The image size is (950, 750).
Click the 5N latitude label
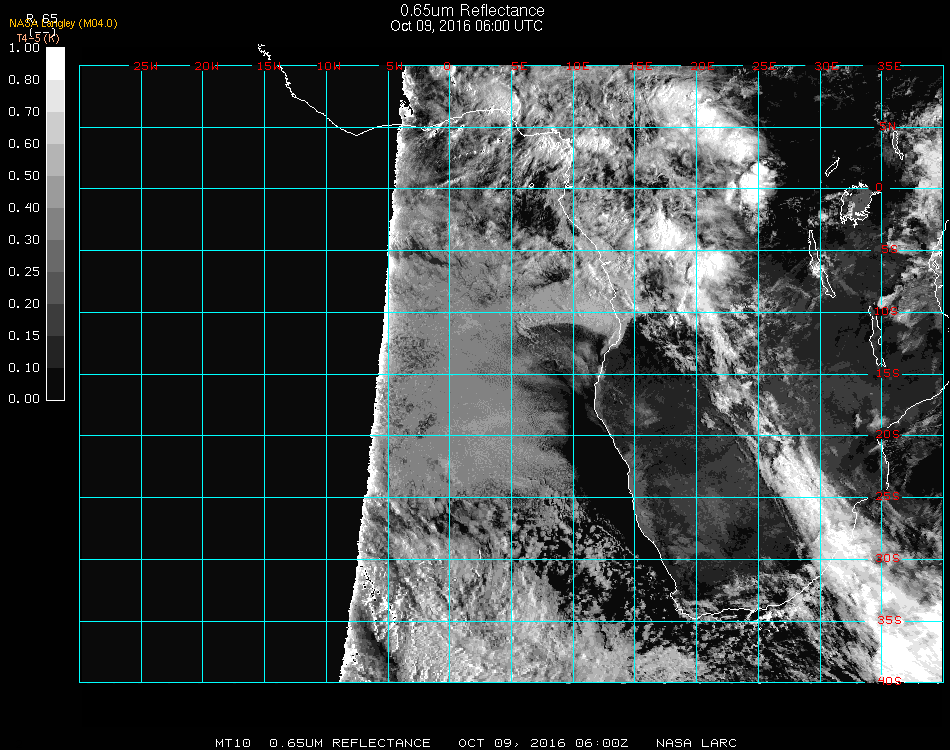pyautogui.click(x=887, y=126)
